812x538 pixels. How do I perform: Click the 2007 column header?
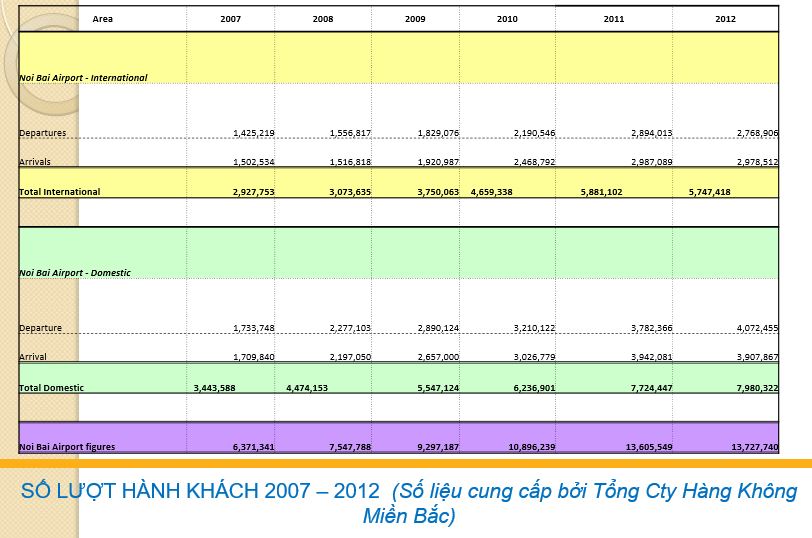click(230, 19)
